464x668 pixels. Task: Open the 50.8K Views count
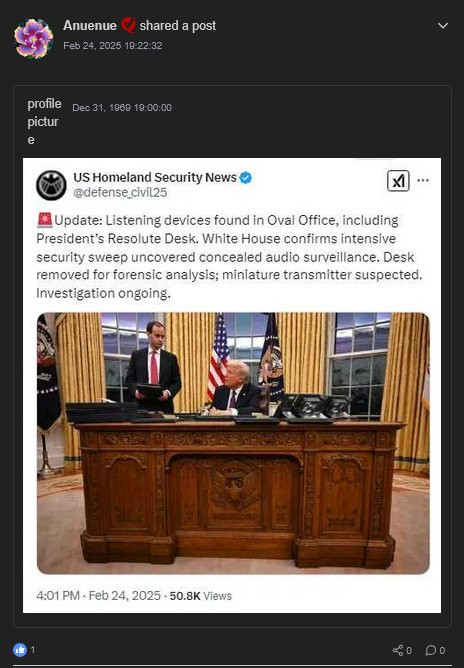[201, 596]
